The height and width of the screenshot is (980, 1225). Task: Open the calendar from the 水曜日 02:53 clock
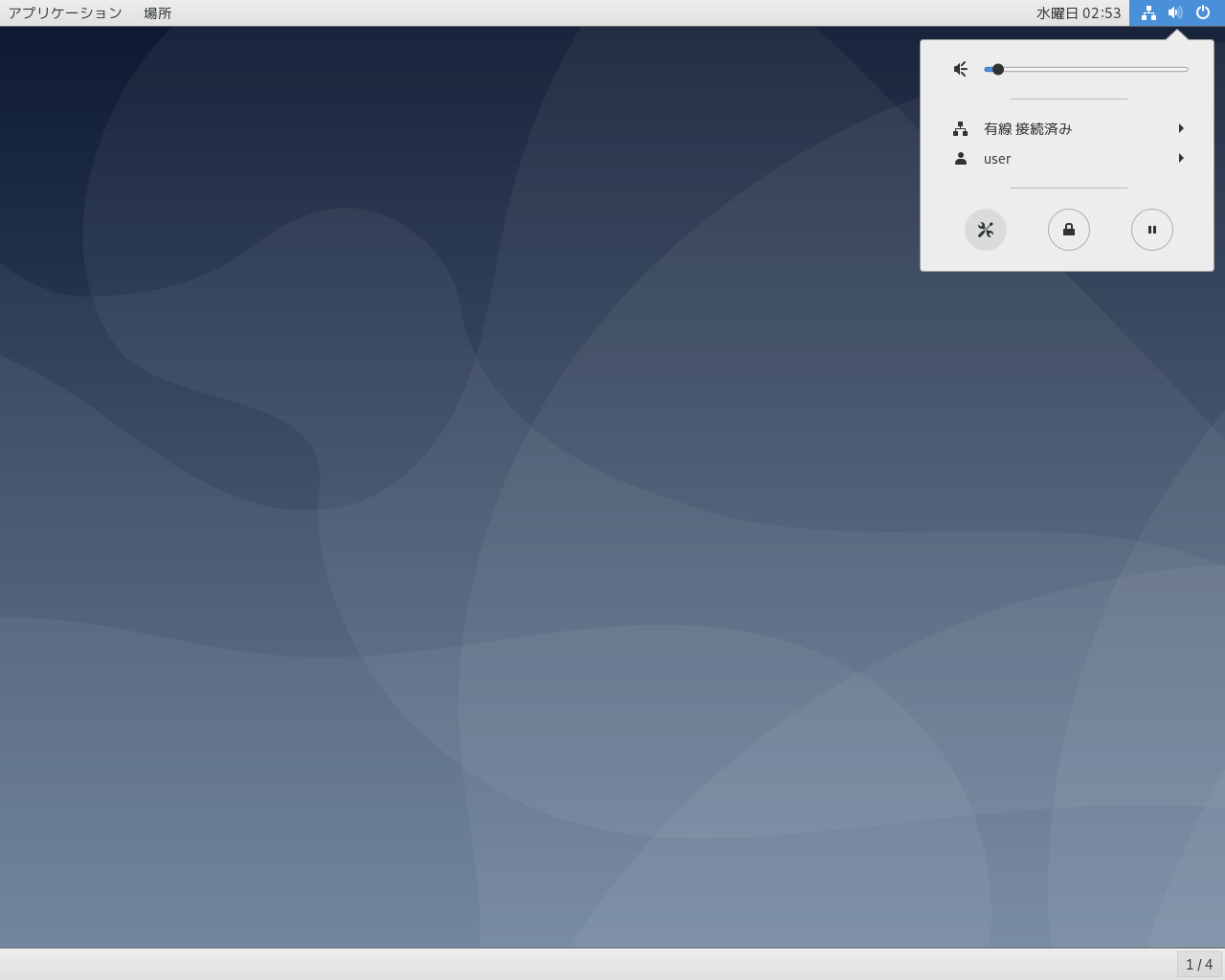click(x=1078, y=12)
